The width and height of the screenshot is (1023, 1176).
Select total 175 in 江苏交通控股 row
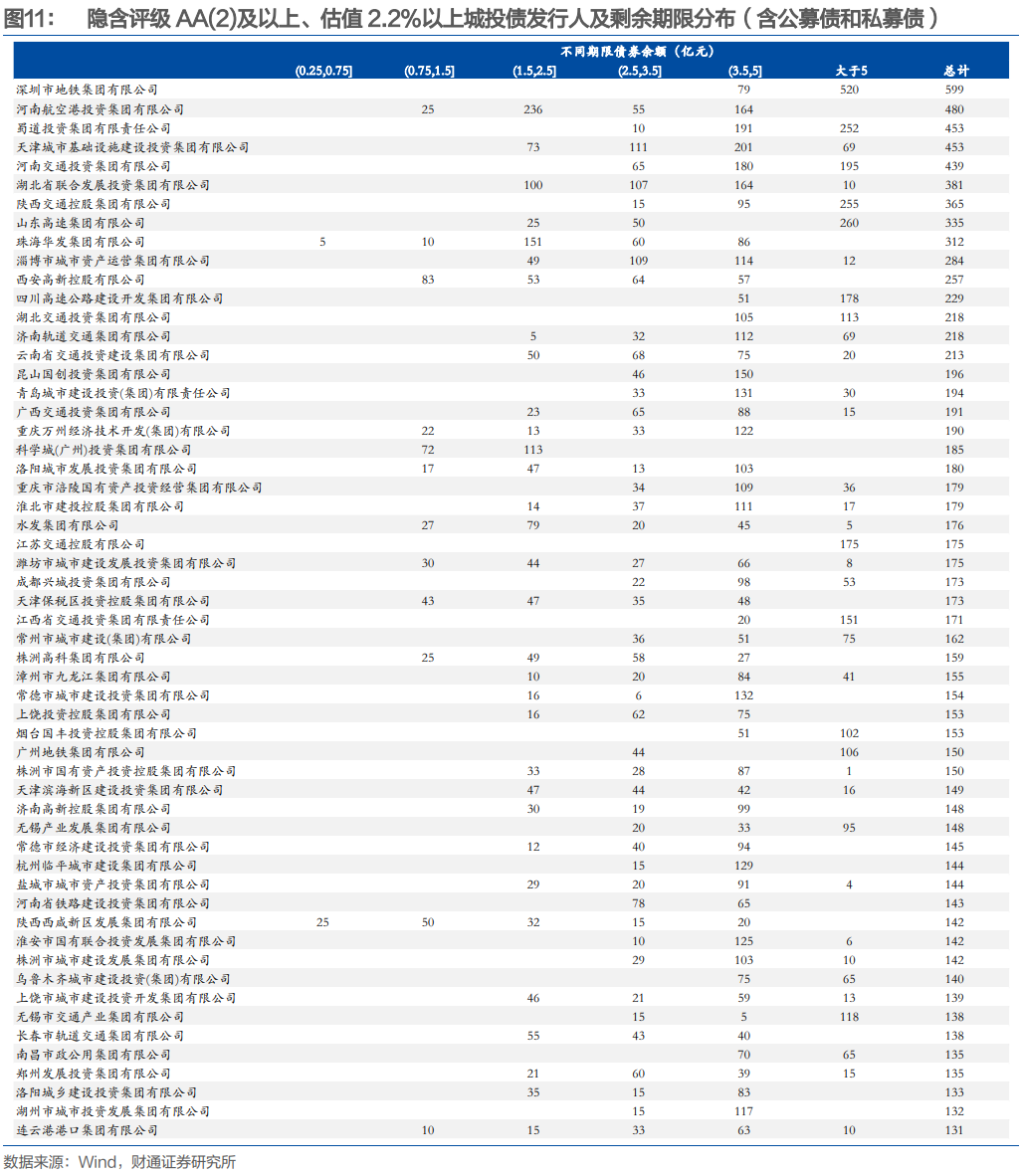pos(954,544)
